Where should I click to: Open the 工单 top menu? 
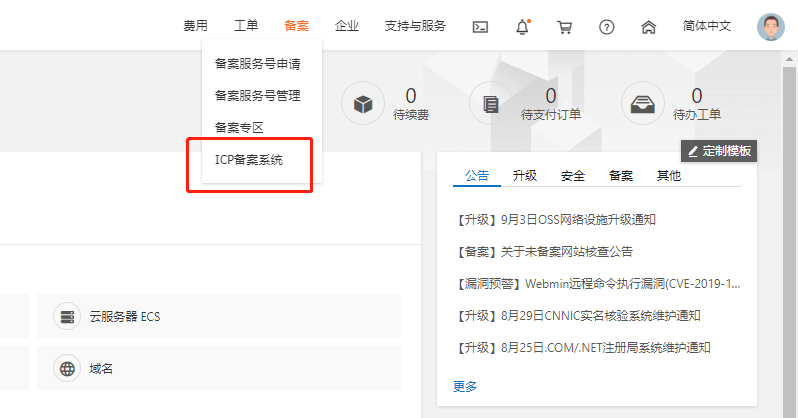pos(246,25)
